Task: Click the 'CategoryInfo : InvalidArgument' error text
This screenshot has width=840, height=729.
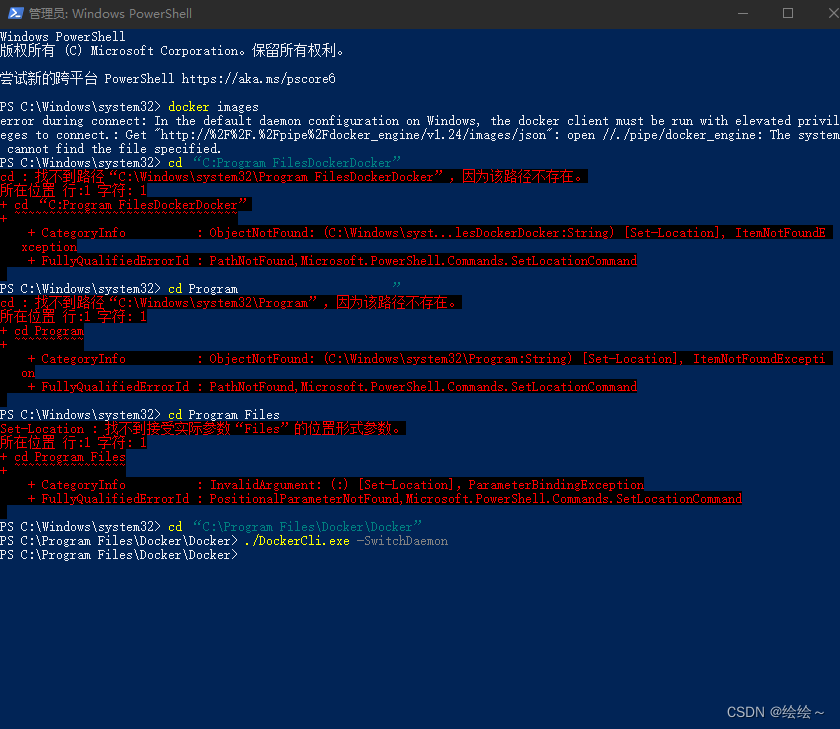Action: click(300, 484)
